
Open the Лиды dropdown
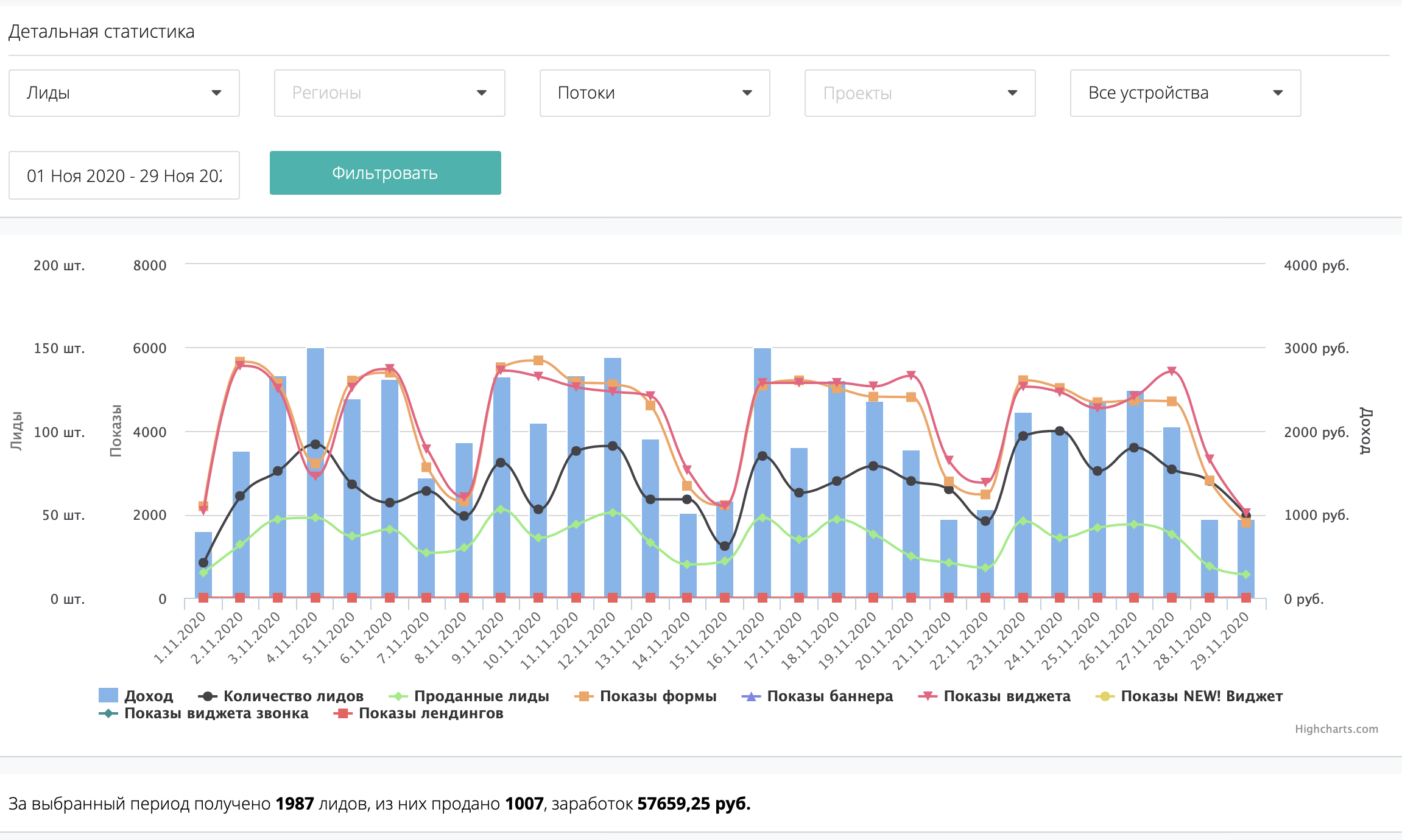(124, 93)
